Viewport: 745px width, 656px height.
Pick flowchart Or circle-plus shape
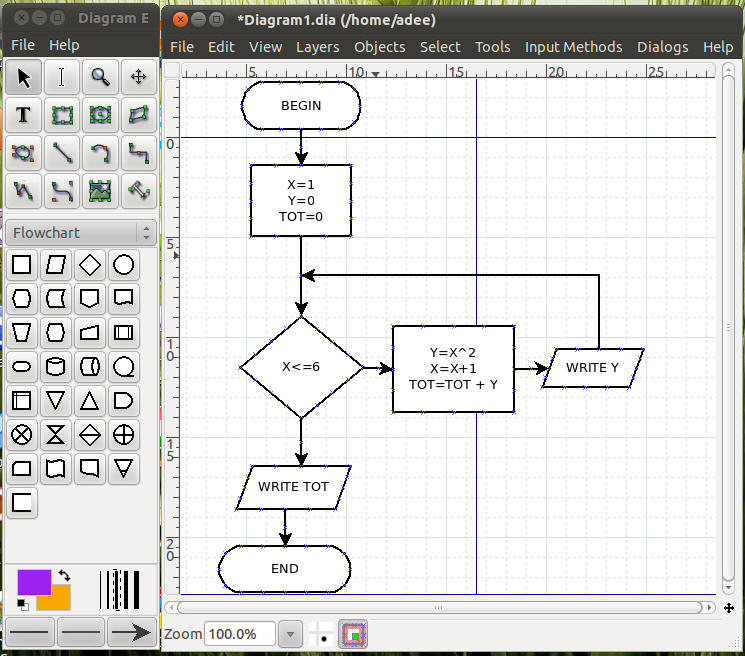[124, 435]
